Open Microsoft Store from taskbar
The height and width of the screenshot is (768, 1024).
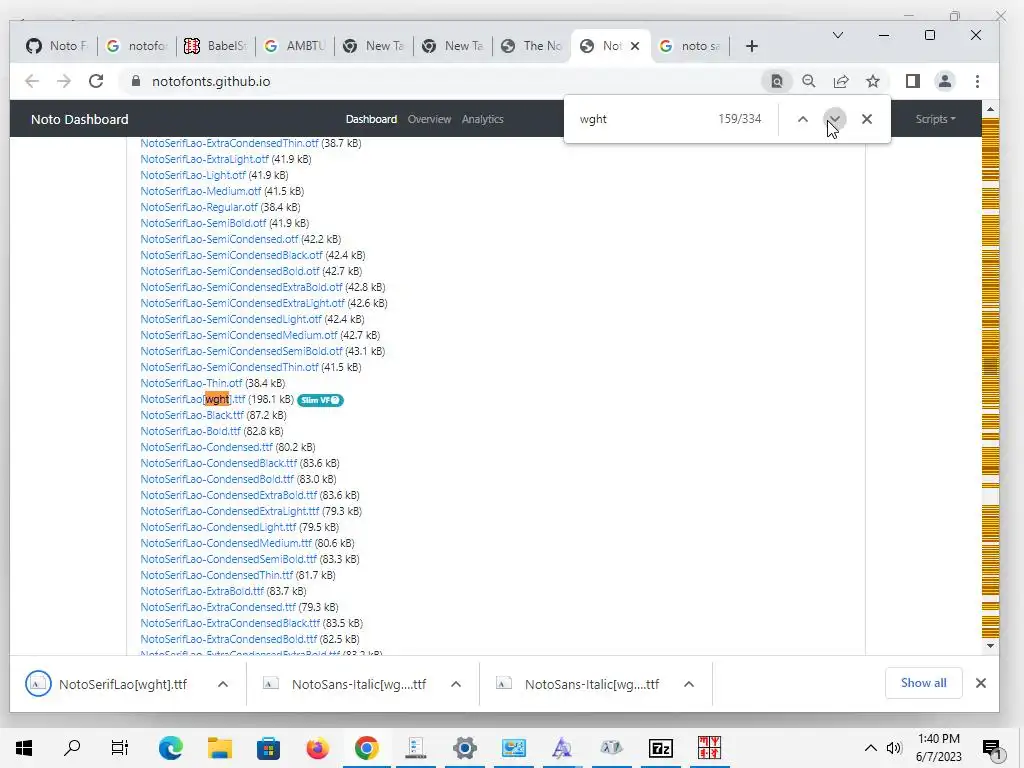pyautogui.click(x=268, y=748)
